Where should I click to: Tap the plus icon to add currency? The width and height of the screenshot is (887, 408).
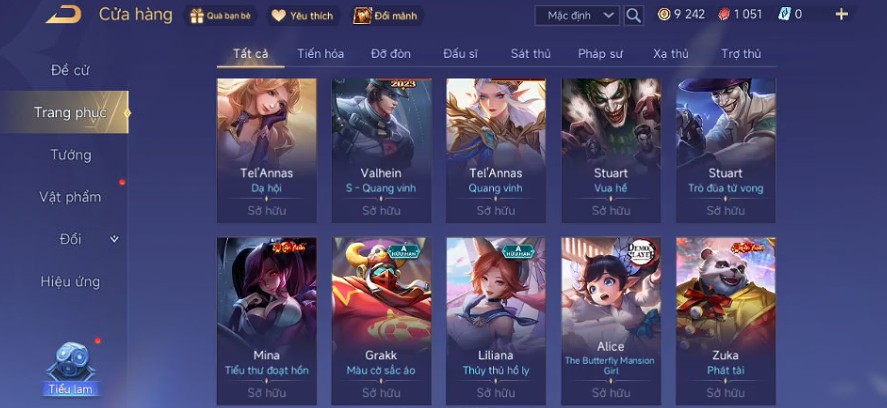click(842, 15)
